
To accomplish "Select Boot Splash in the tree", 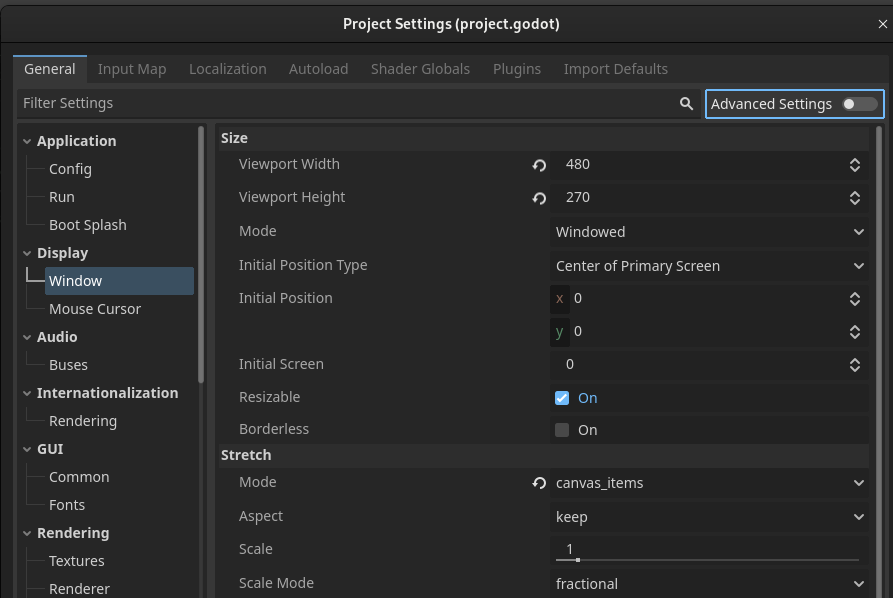I will tap(88, 225).
